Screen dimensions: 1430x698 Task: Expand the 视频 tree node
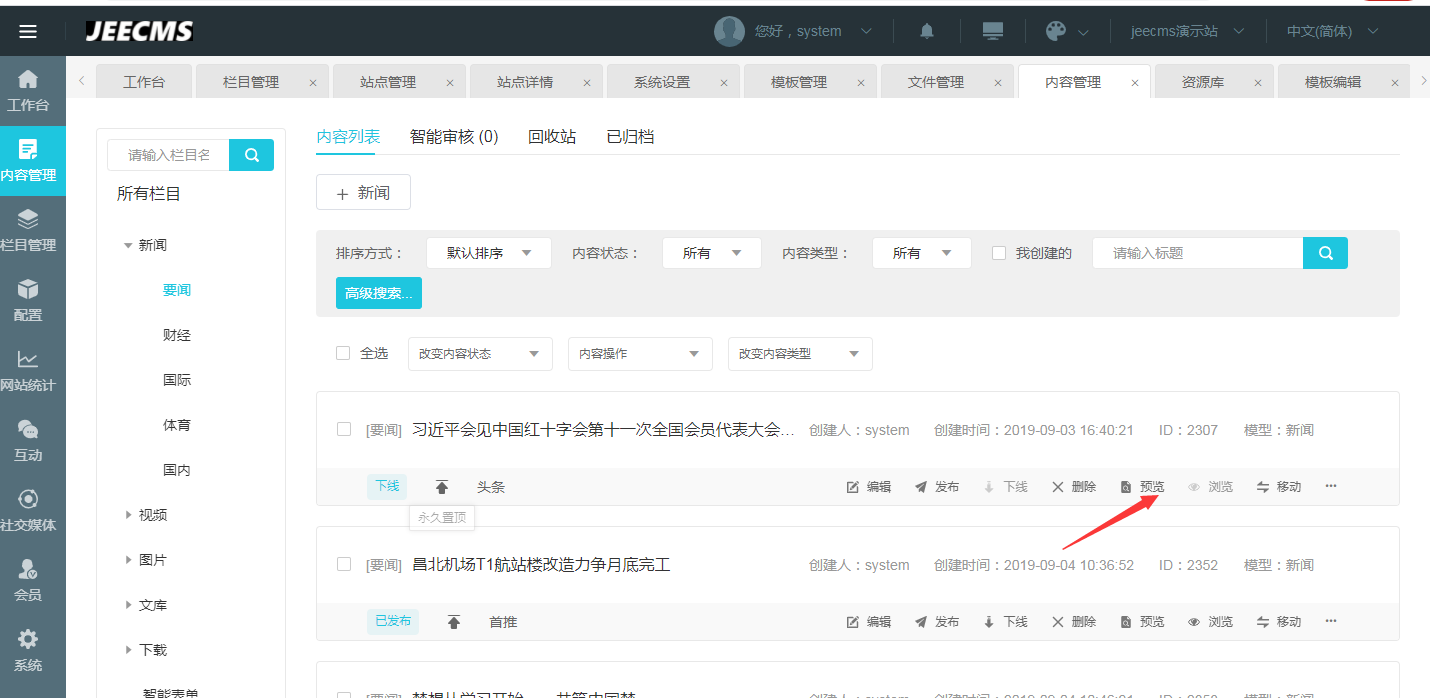tap(128, 515)
